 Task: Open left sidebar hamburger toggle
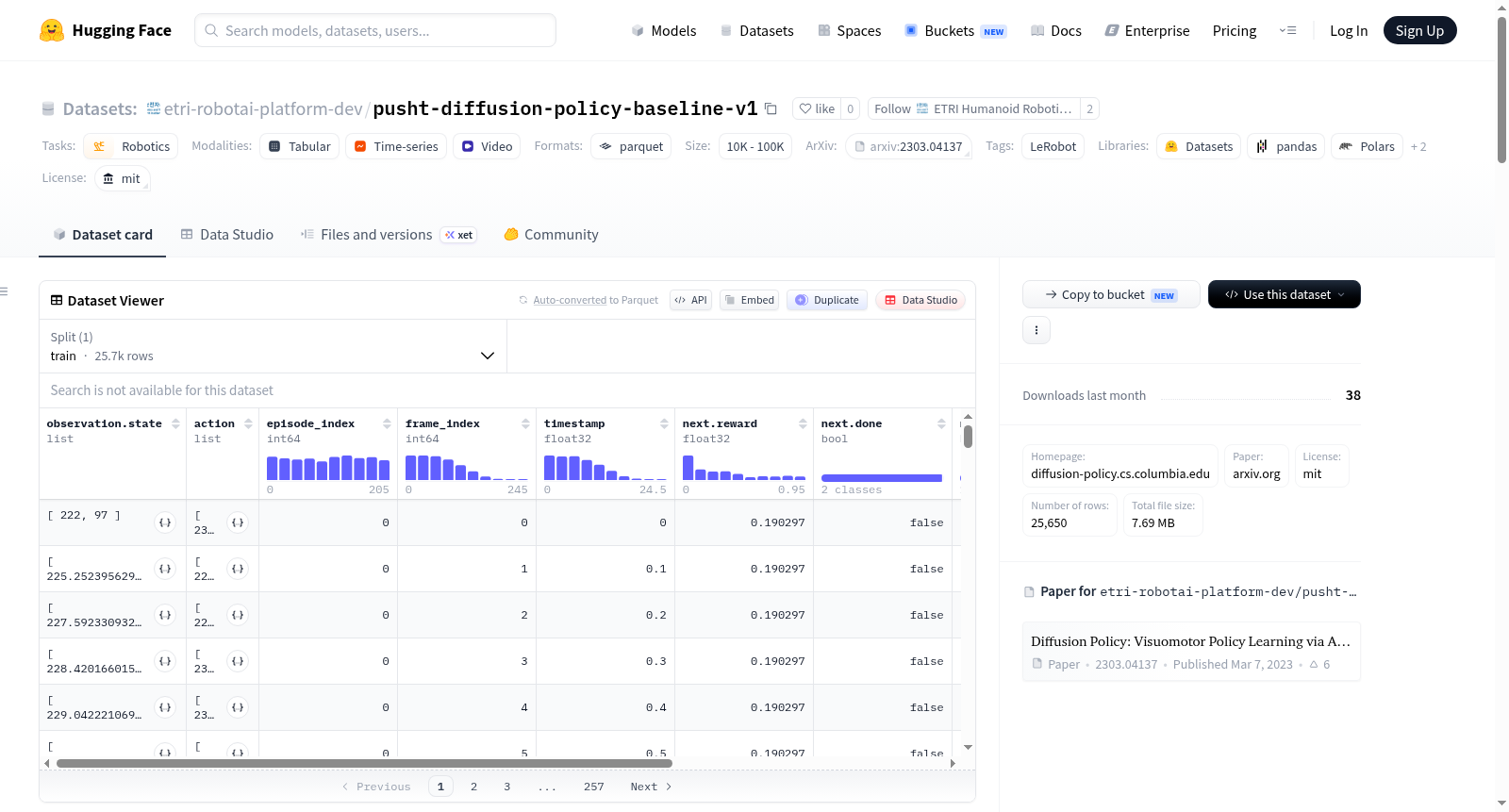tap(4, 291)
